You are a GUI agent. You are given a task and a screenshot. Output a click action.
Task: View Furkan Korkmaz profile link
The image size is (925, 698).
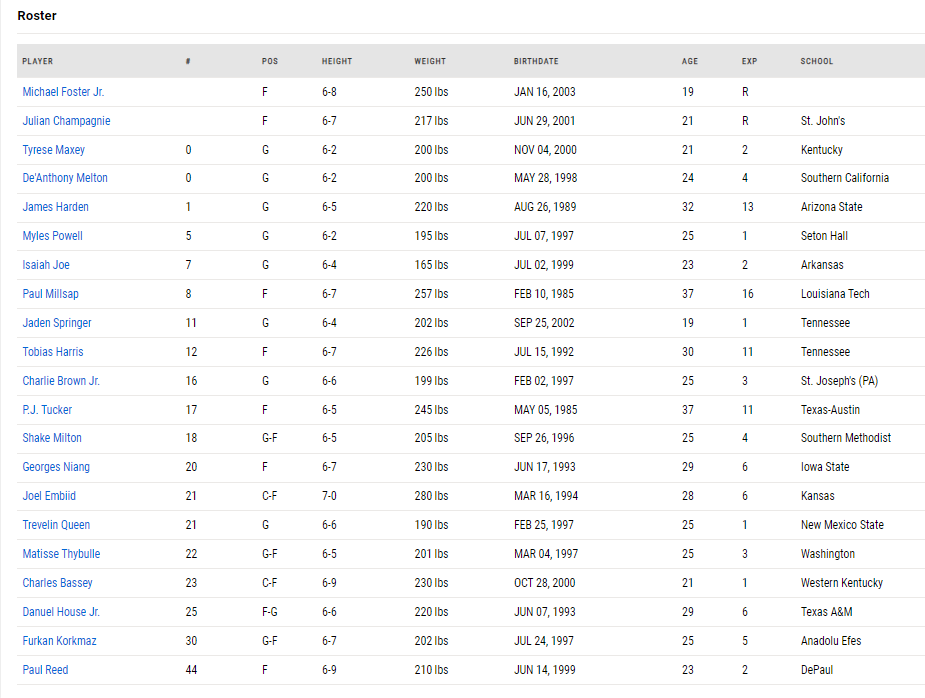click(59, 641)
